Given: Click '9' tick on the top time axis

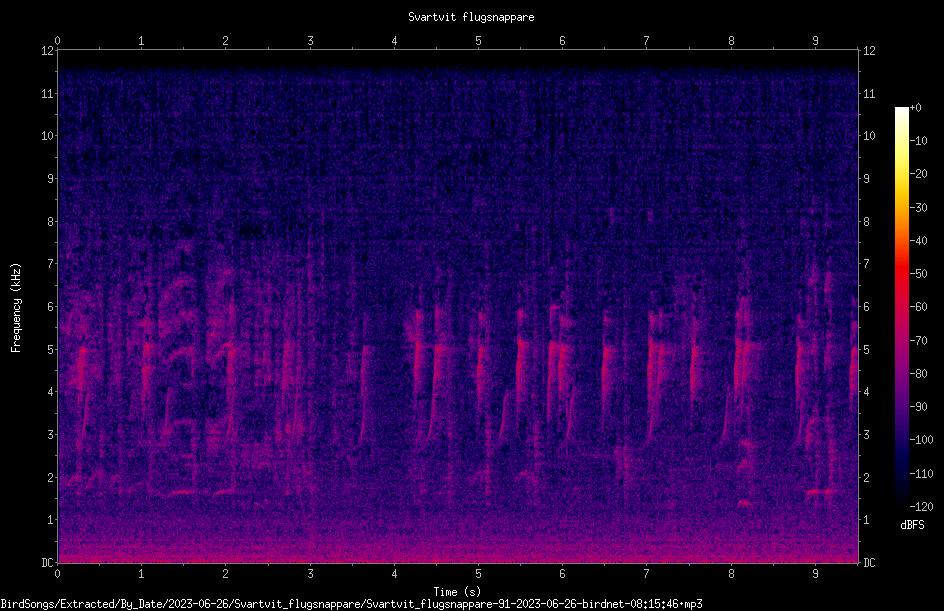Looking at the screenshot, I should (x=815, y=41).
